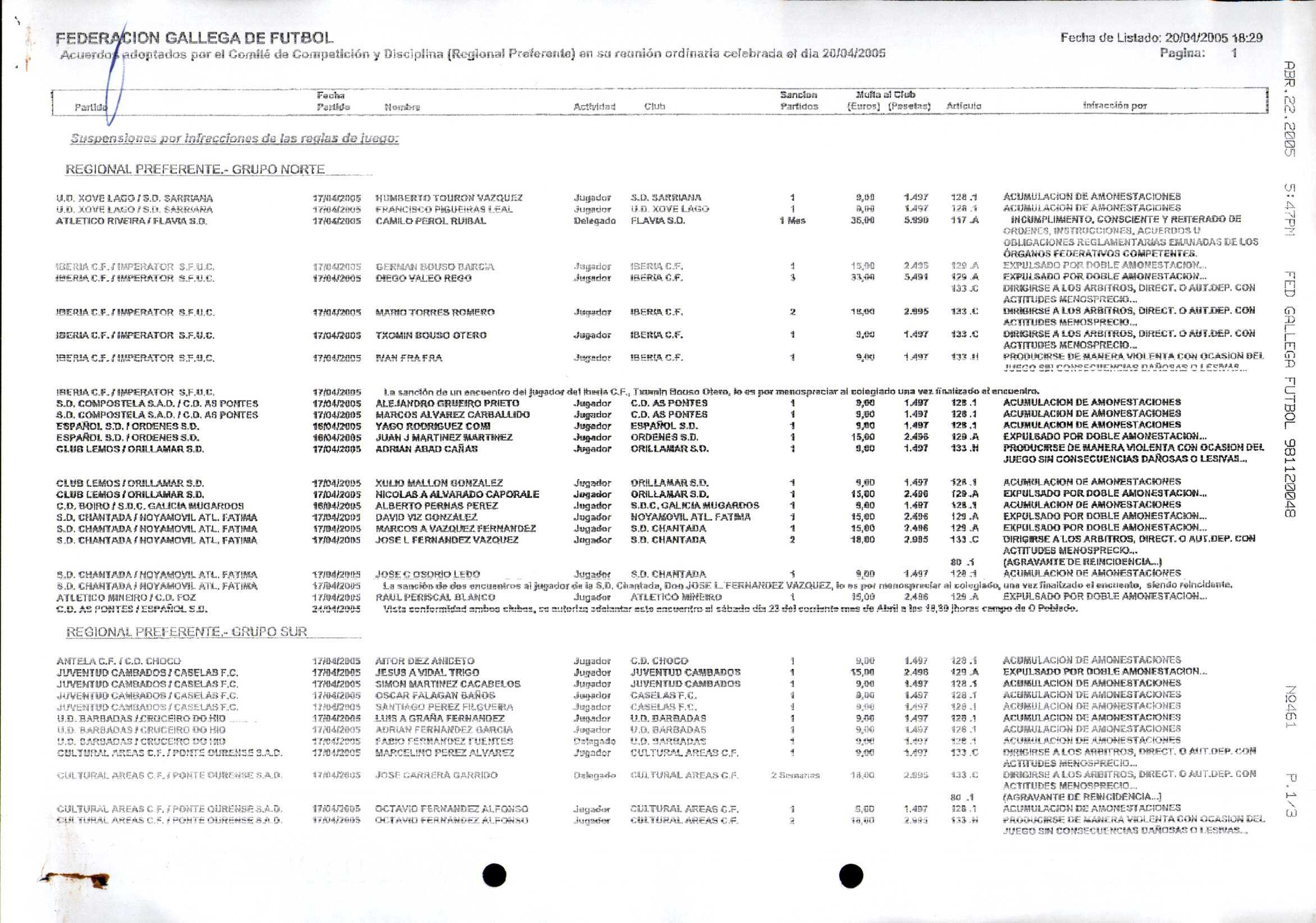Click the 'Multa al Club' header

click(885, 94)
